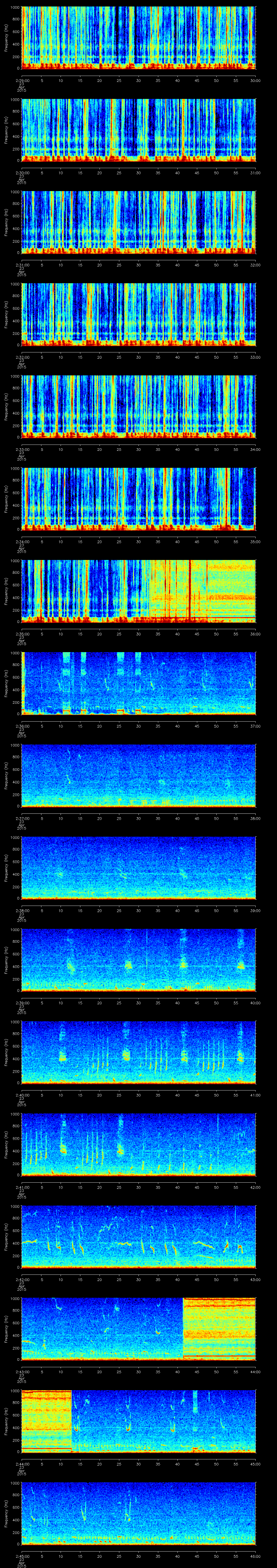Click the spectrogram panel starting at 2:30:00

(x=139, y=130)
